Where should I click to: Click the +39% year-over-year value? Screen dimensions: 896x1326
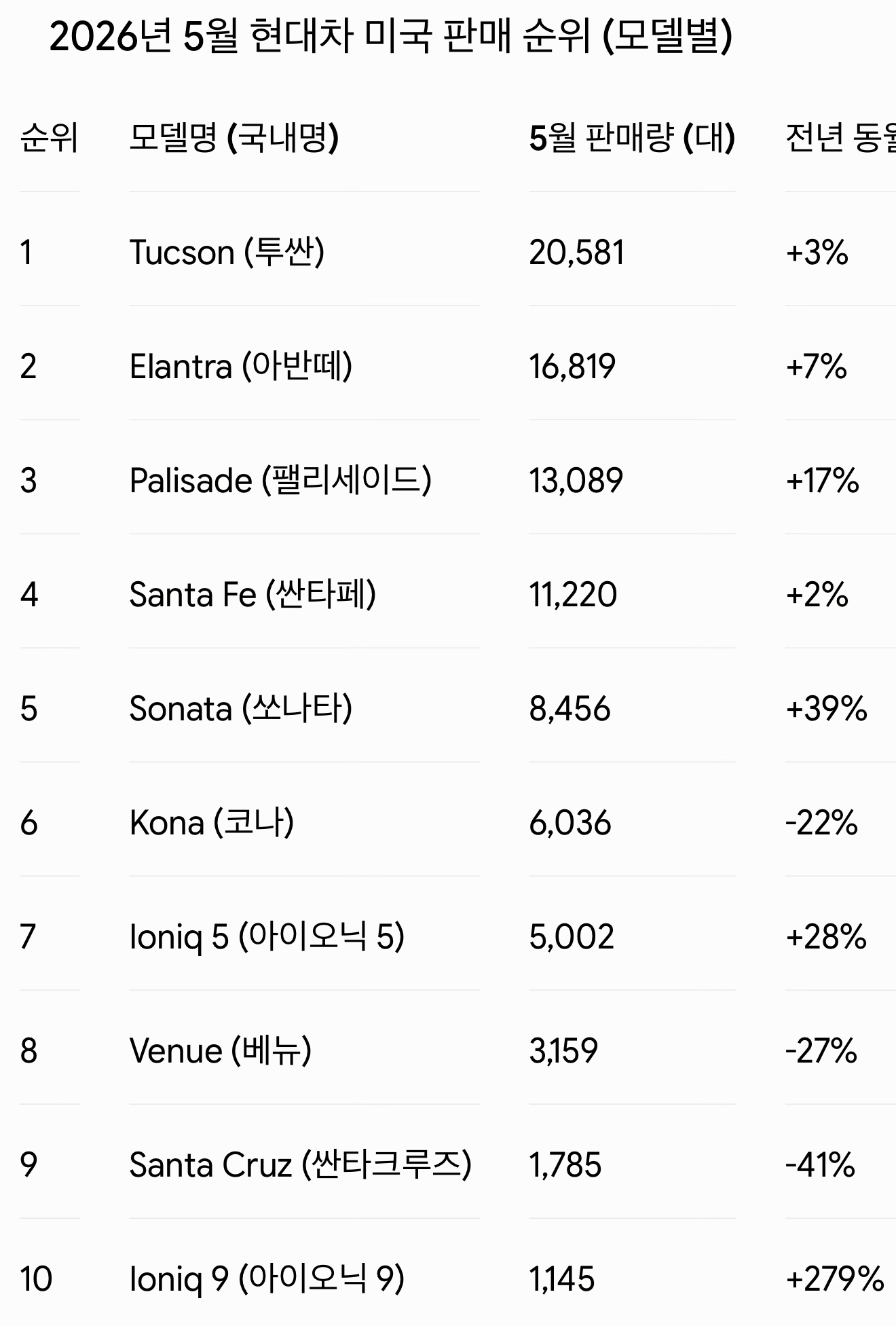[x=826, y=709]
